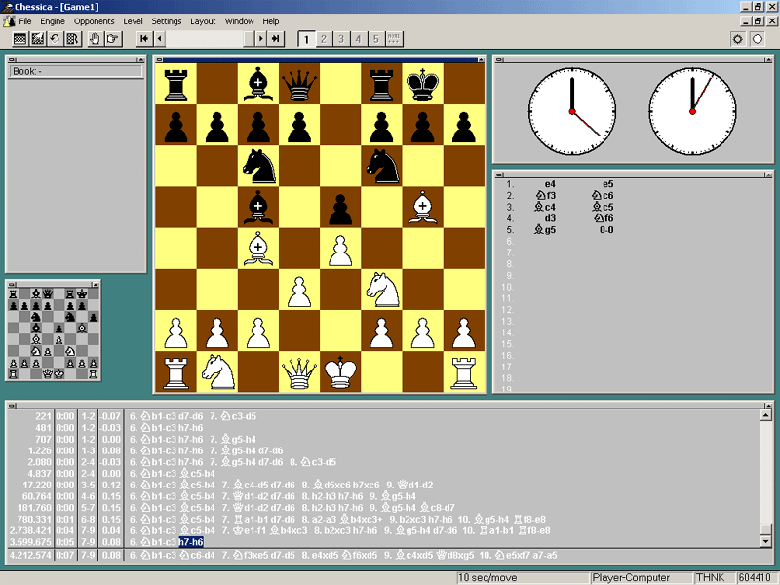Click the black sun-shaped circle toolbar icon
Image resolution: width=780 pixels, height=585 pixels.
click(x=738, y=39)
